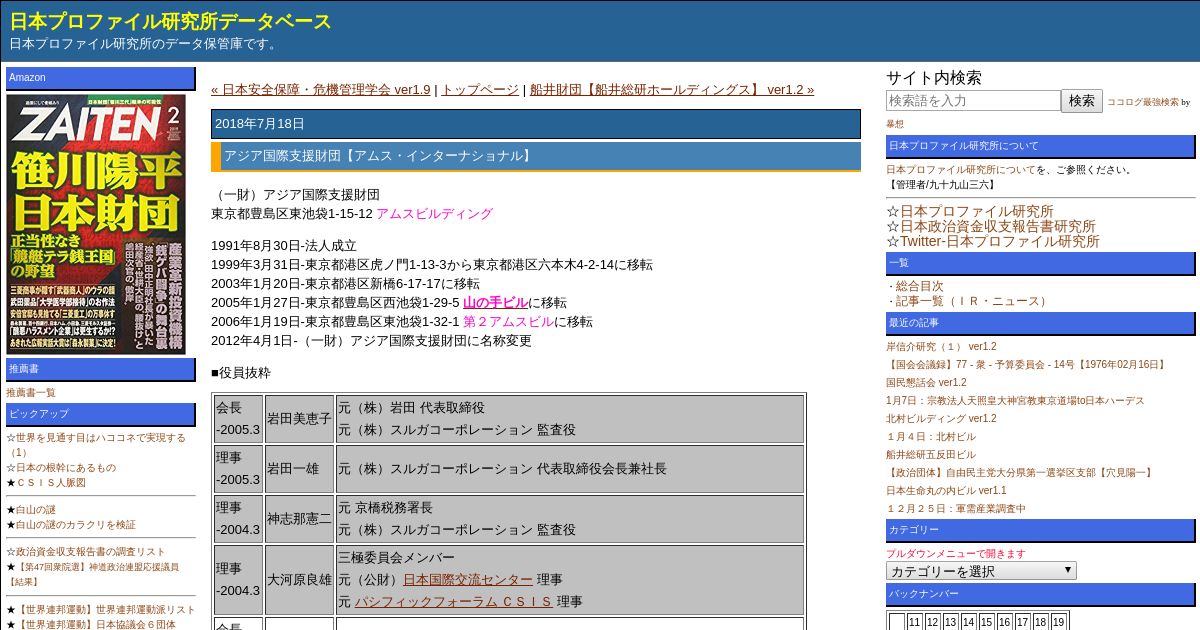This screenshot has width=1200, height=630.
Task: Open the 日本プロファイル研究所データベース site title
Action: [x=171, y=21]
